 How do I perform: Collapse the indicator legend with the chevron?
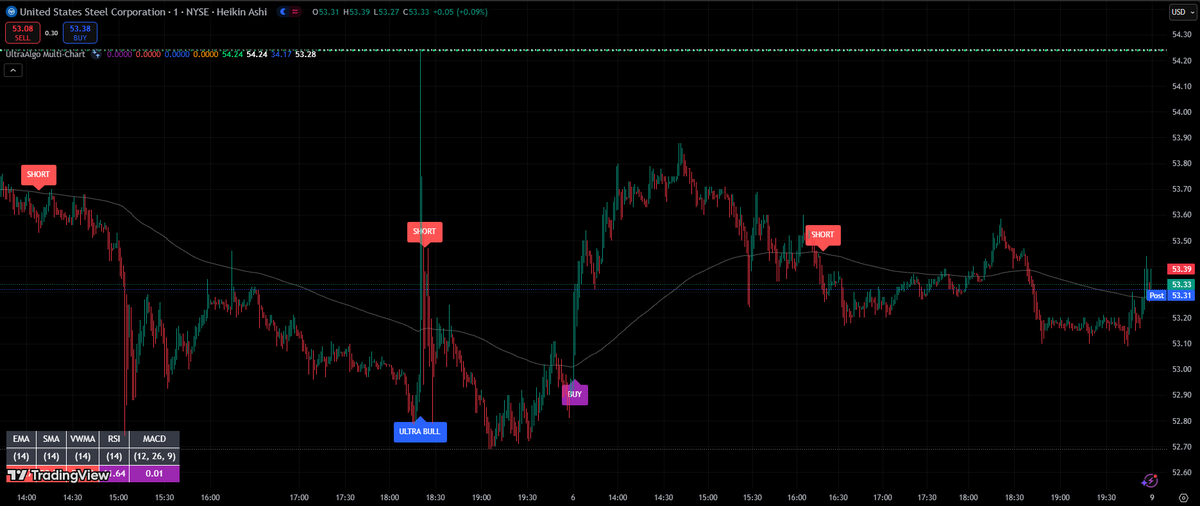13,70
